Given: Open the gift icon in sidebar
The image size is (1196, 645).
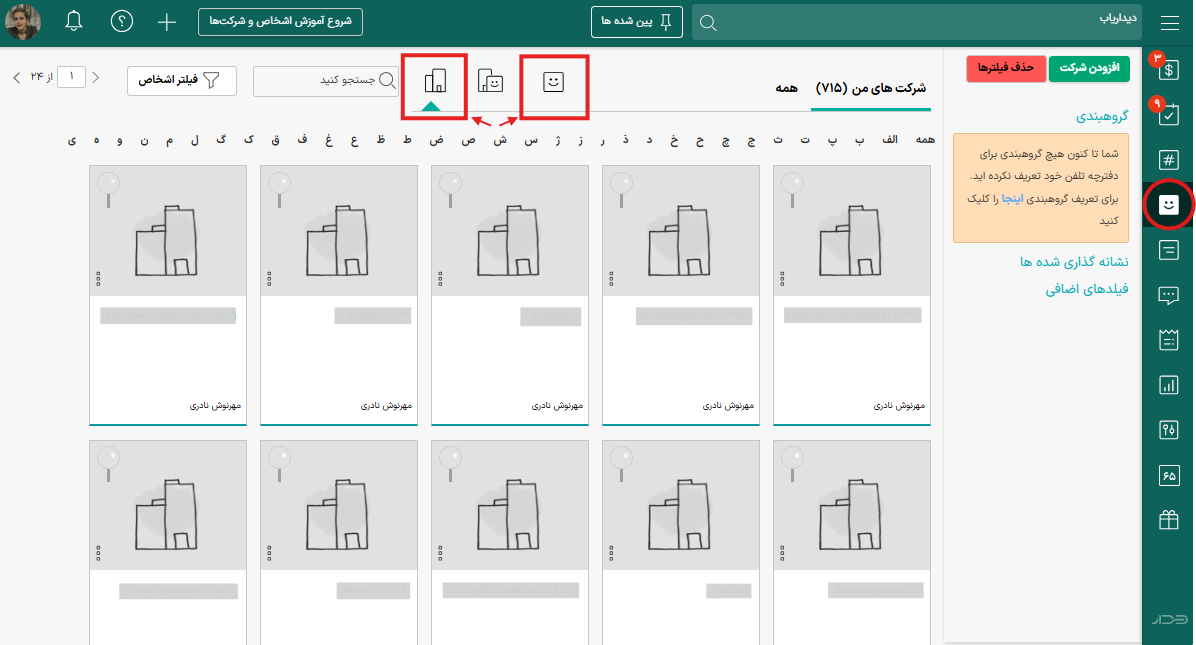Looking at the screenshot, I should (x=1169, y=520).
